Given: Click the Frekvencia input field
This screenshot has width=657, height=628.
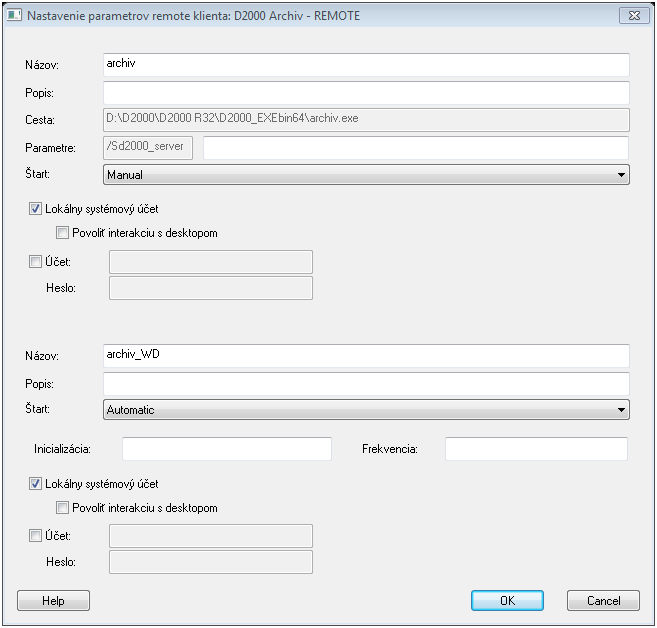Looking at the screenshot, I should click(536, 449).
